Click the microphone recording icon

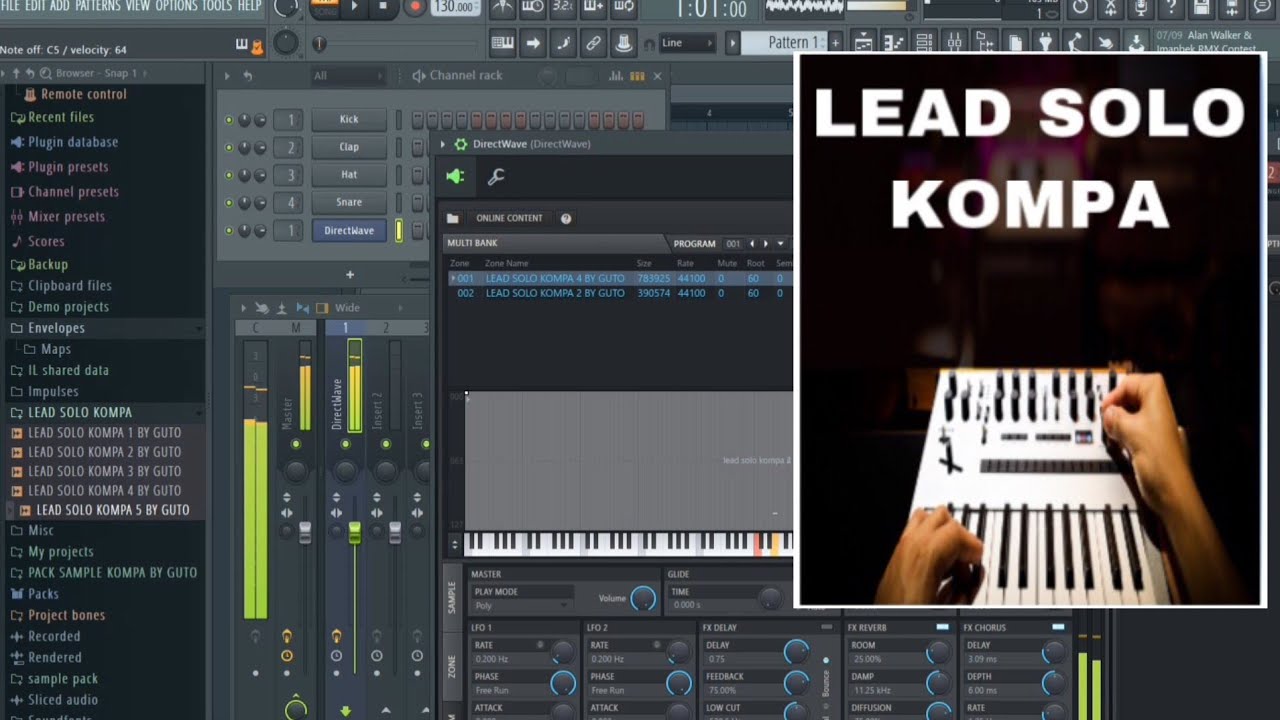pos(1141,7)
